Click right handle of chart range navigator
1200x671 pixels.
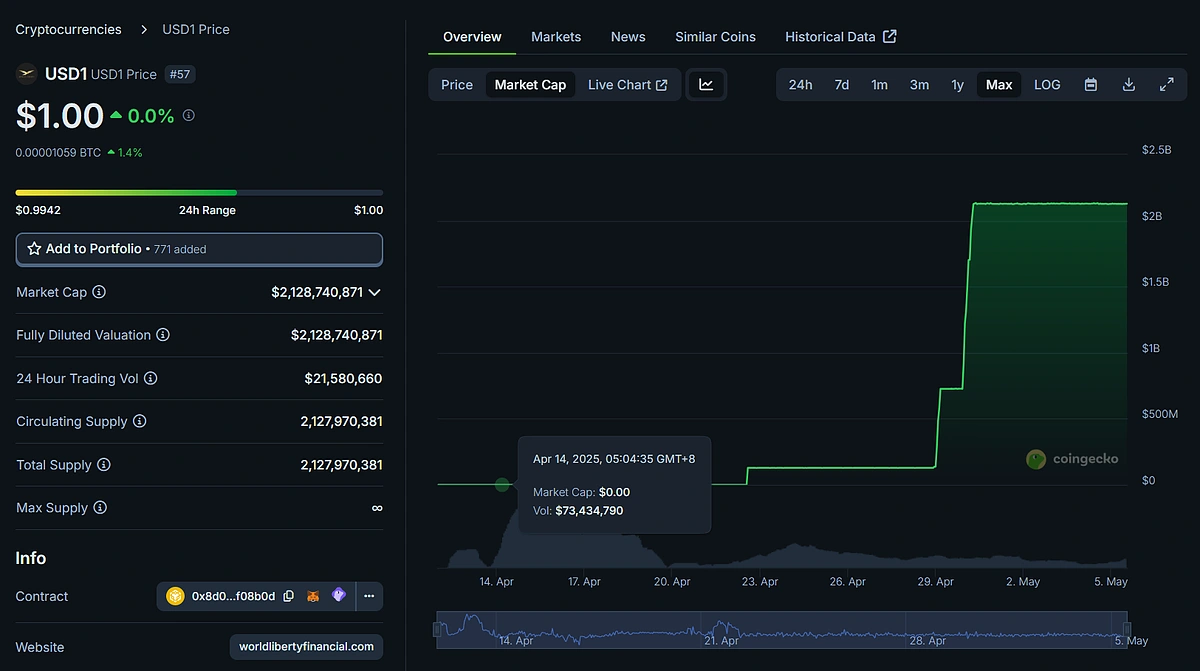coord(1128,629)
